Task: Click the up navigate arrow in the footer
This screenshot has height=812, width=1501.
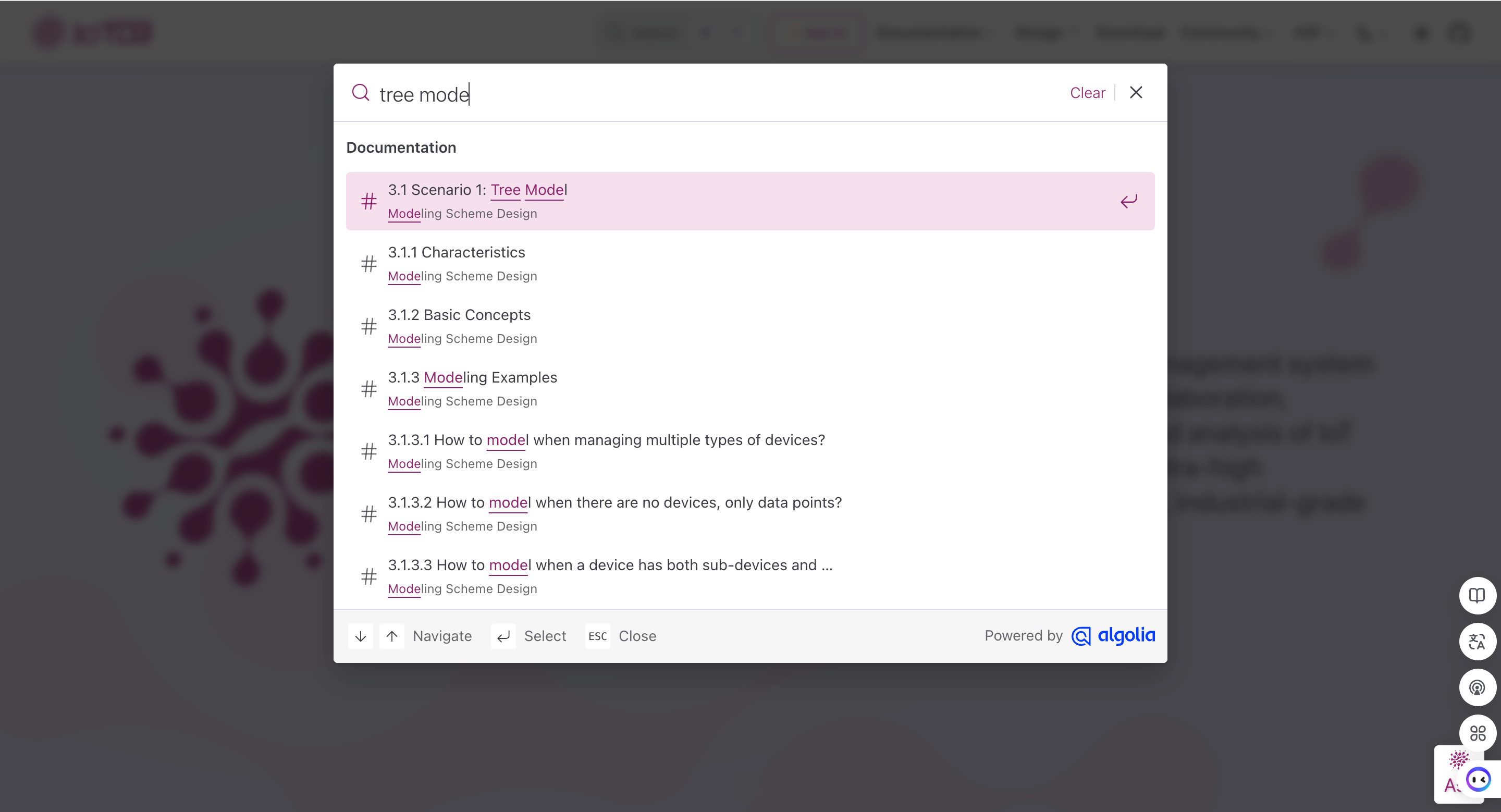Action: coord(391,635)
